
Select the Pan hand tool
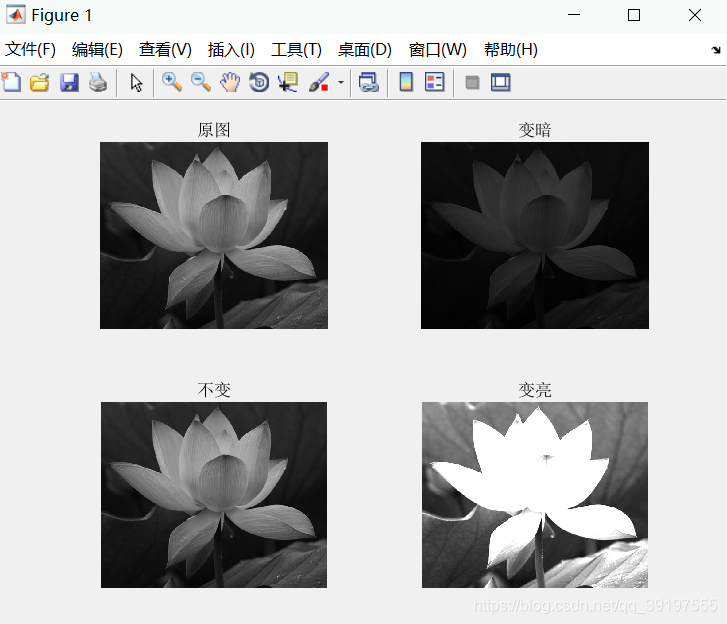click(x=230, y=83)
